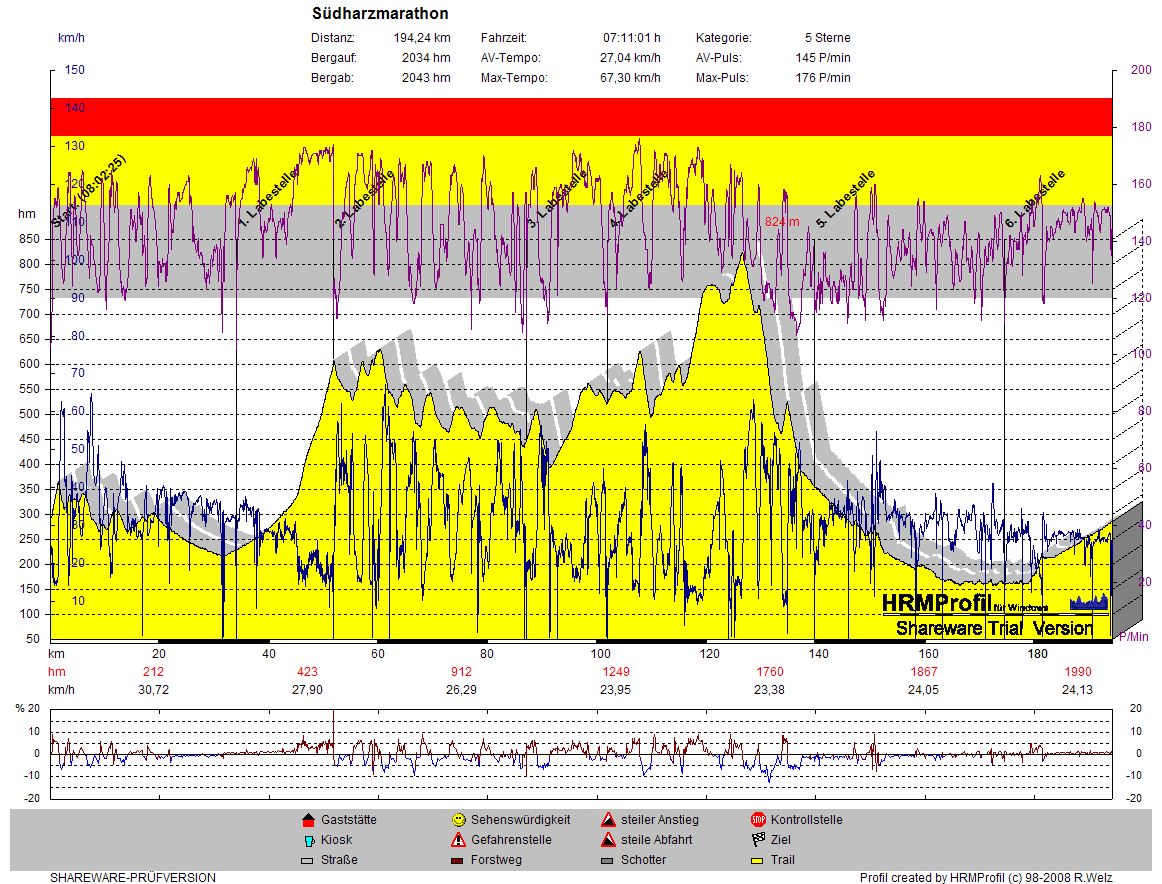Click the Kontrollstelle stop sign icon
Image resolution: width=1162 pixels, height=884 pixels.
758,820
